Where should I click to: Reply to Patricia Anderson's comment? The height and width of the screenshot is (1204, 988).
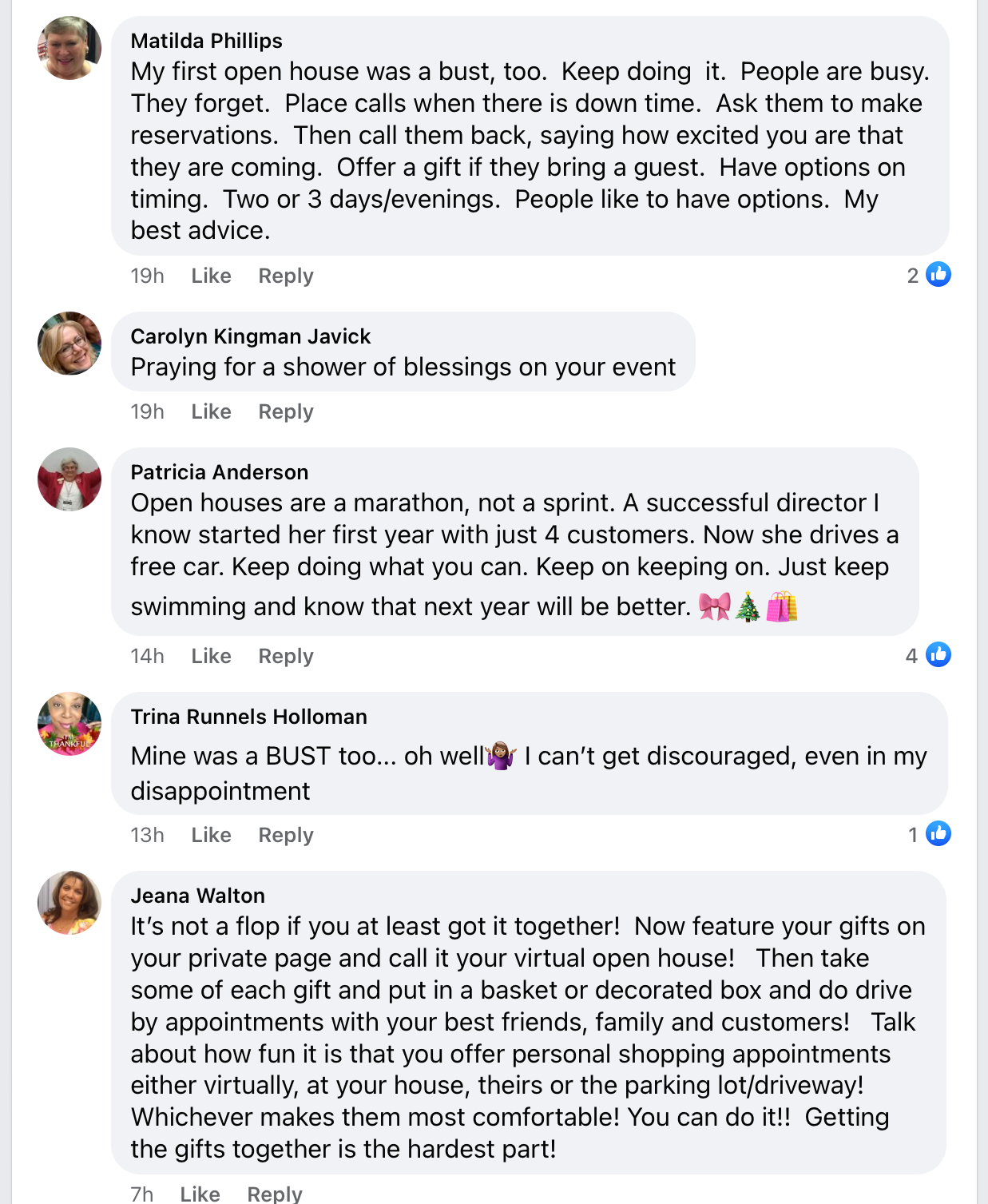point(286,657)
